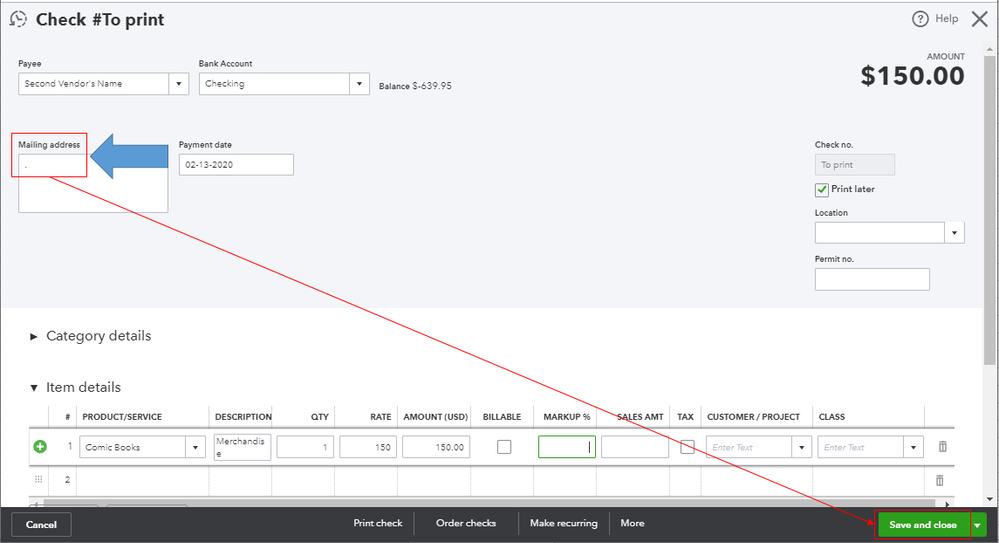Click Print check in the footer
This screenshot has width=999, height=543.
coord(378,523)
